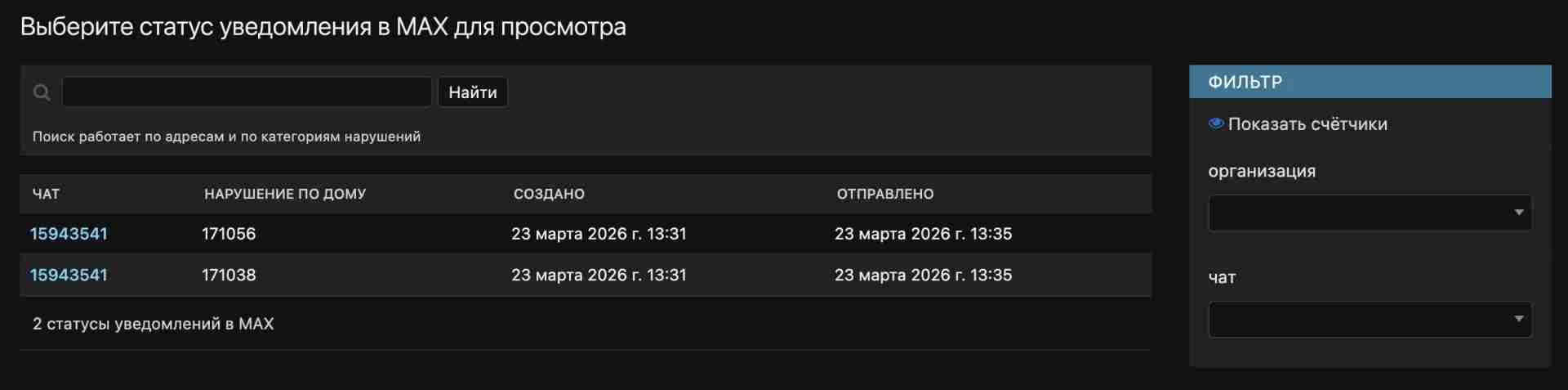Click the sent date in row 171038
Image resolution: width=1568 pixels, height=390 pixels.
pos(923,275)
